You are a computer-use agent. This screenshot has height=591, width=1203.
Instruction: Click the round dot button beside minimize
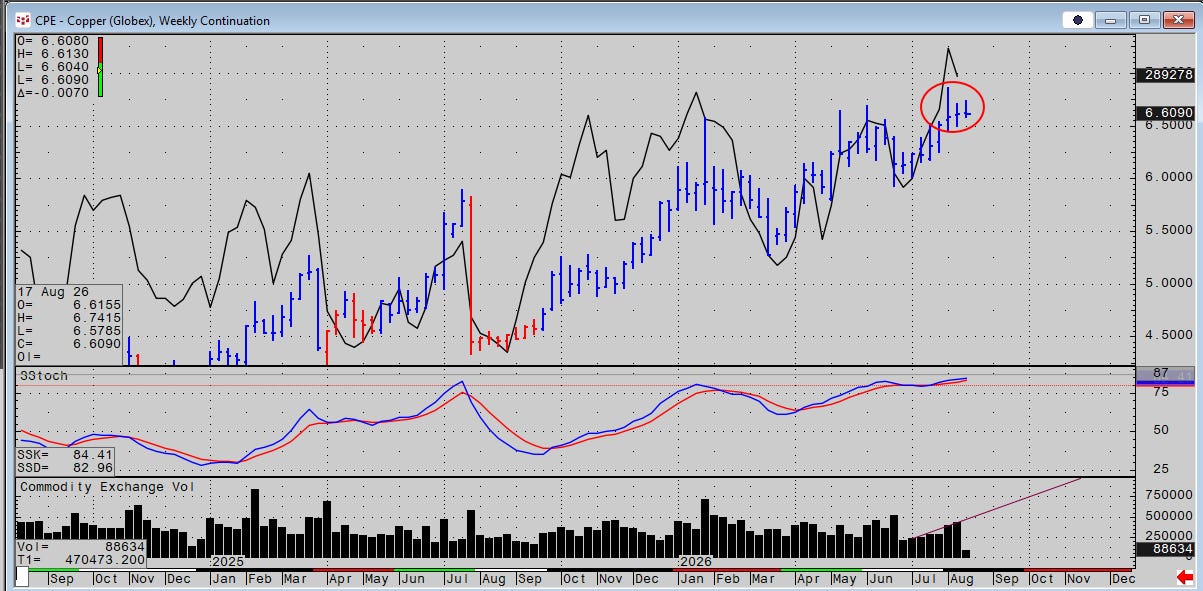click(1078, 19)
